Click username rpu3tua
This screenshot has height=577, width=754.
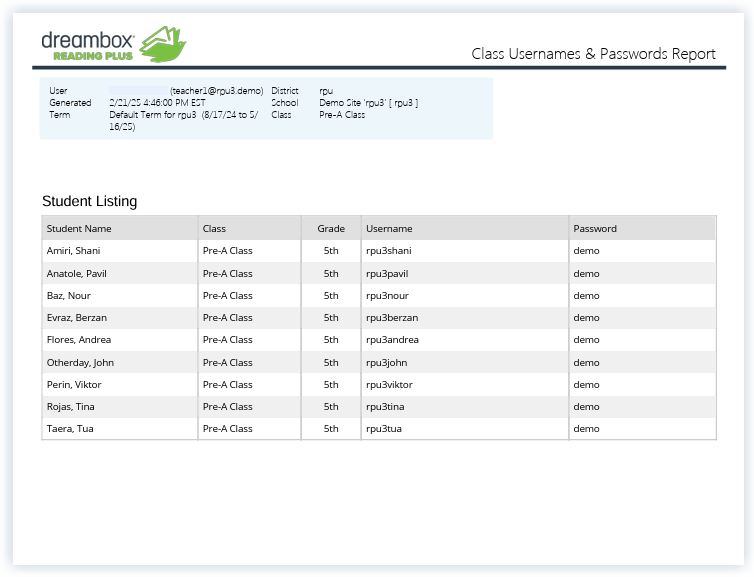(x=384, y=429)
